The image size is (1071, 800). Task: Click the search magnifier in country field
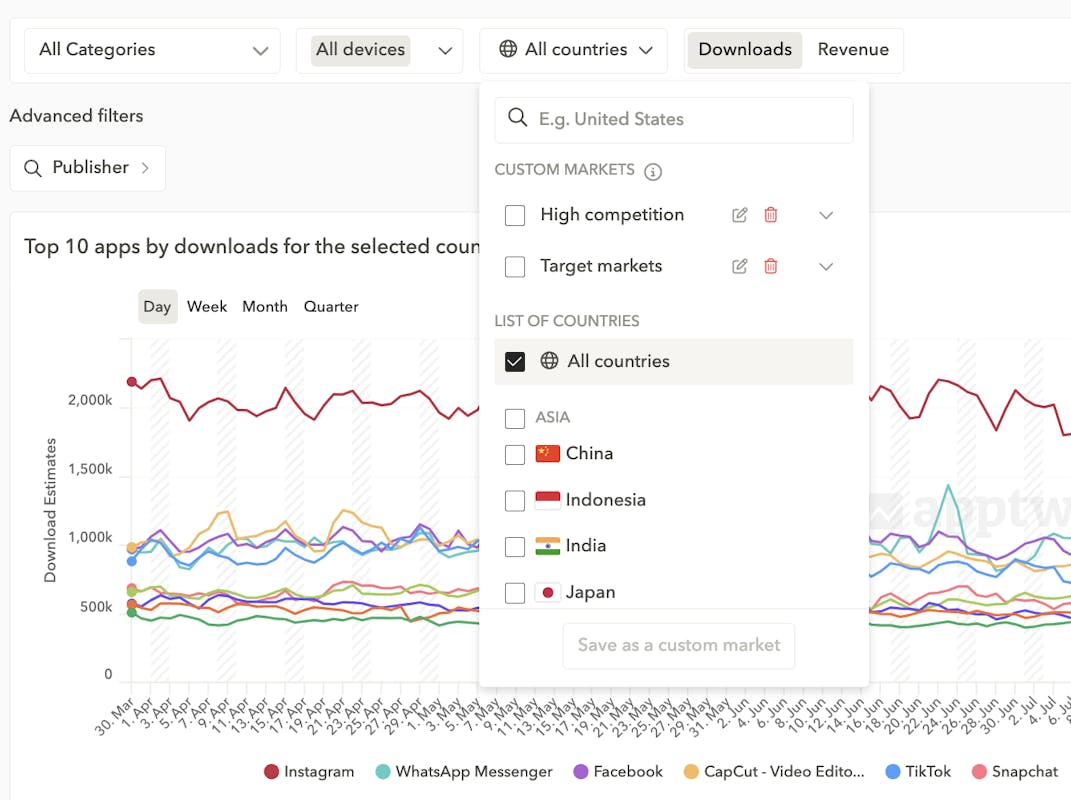click(x=518, y=118)
